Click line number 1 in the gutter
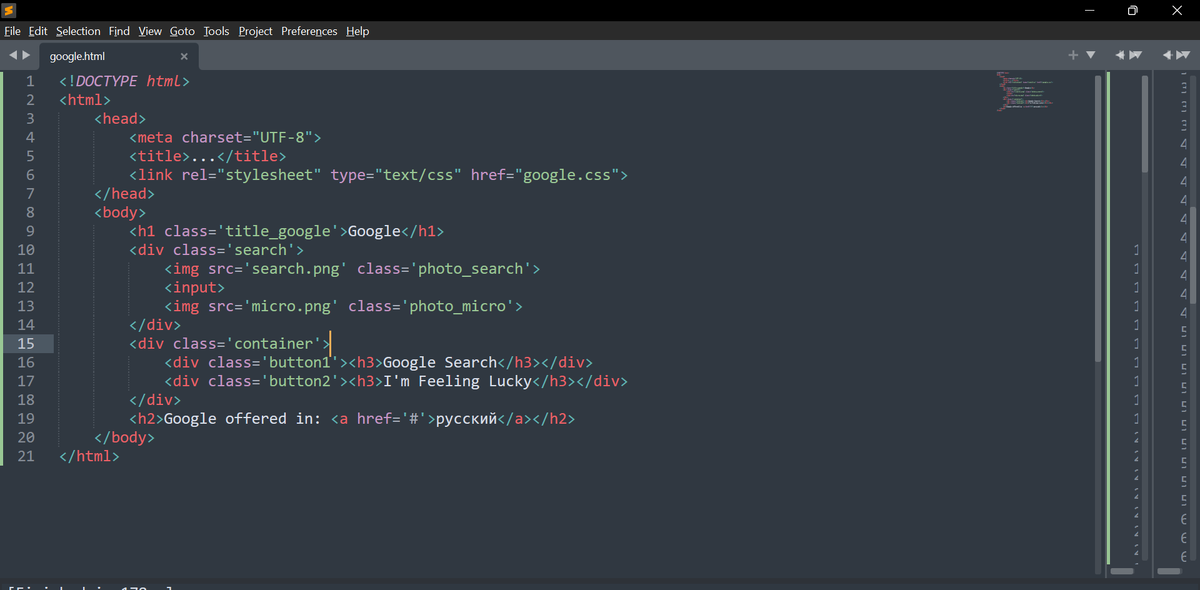The height and width of the screenshot is (590, 1200). [x=29, y=81]
